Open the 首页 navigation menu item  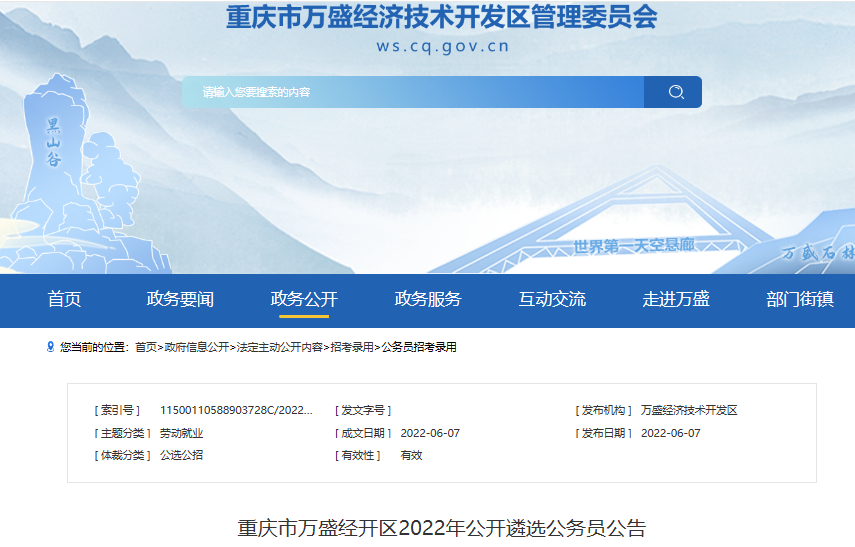(64, 299)
